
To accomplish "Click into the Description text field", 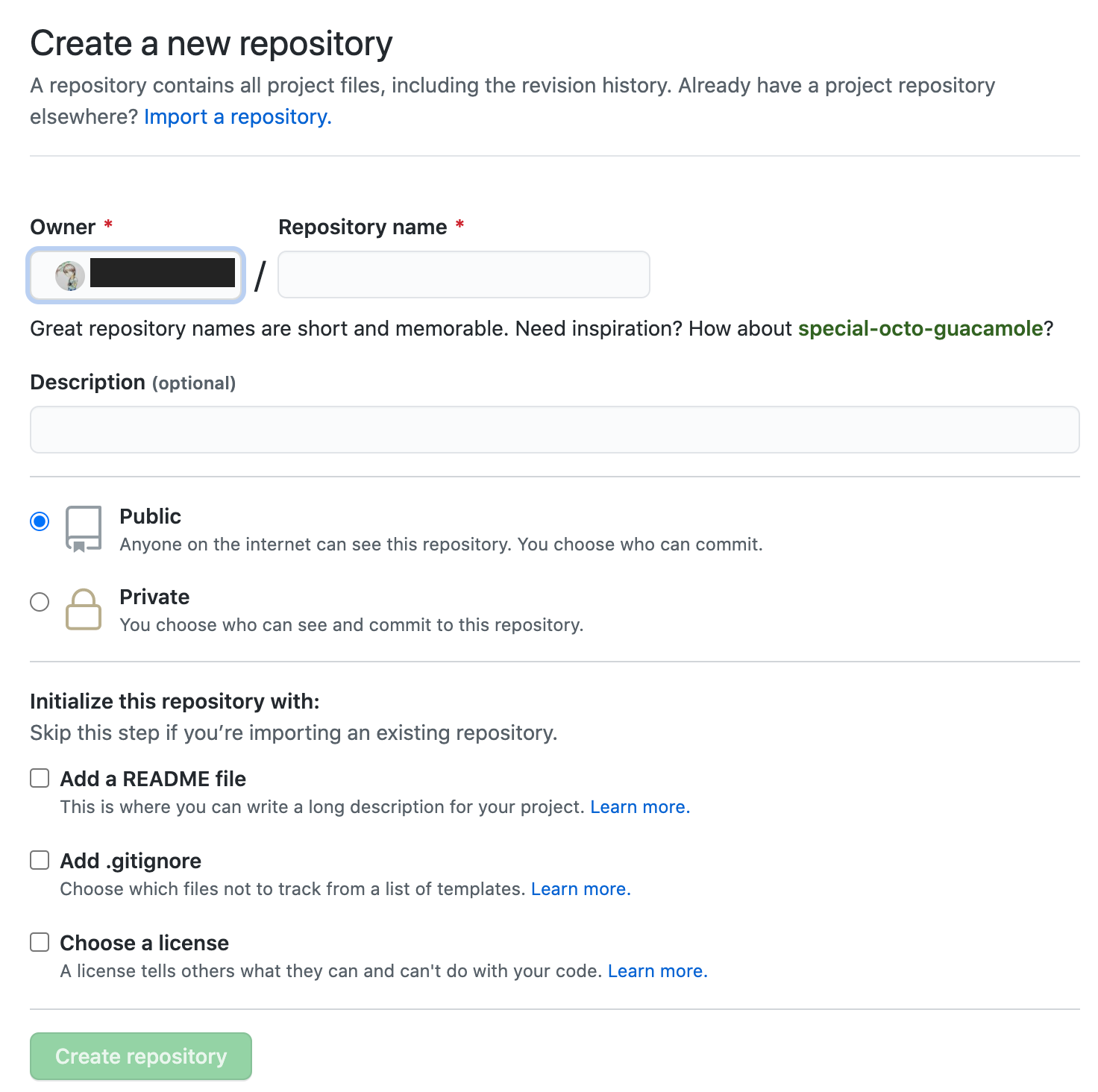I will (x=555, y=430).
